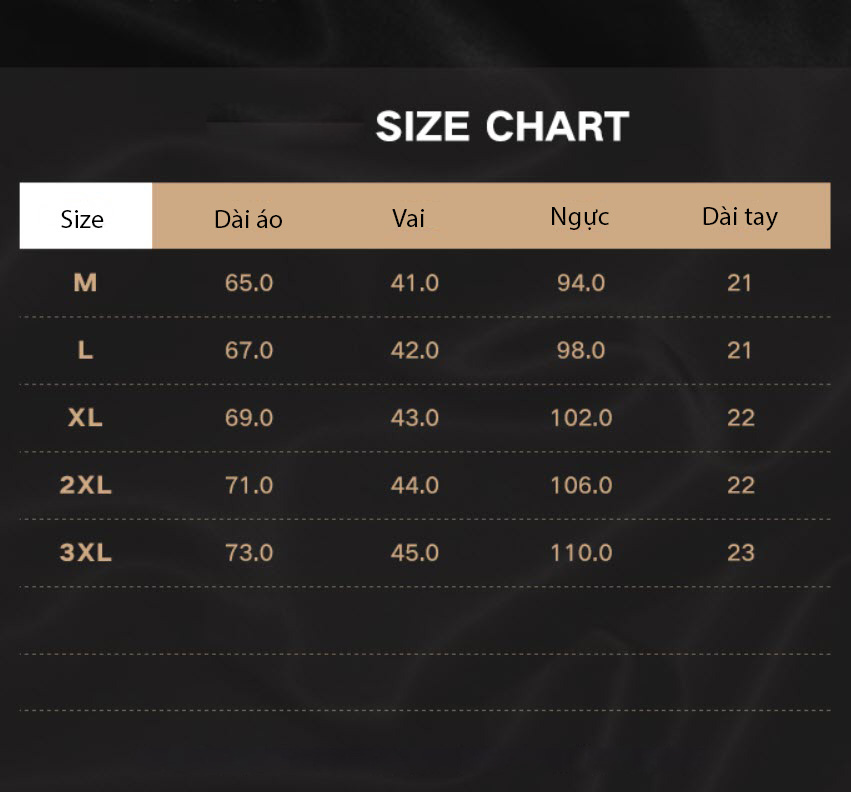Click the 65.0 length value
Image resolution: width=851 pixels, height=792 pixels.
point(249,283)
